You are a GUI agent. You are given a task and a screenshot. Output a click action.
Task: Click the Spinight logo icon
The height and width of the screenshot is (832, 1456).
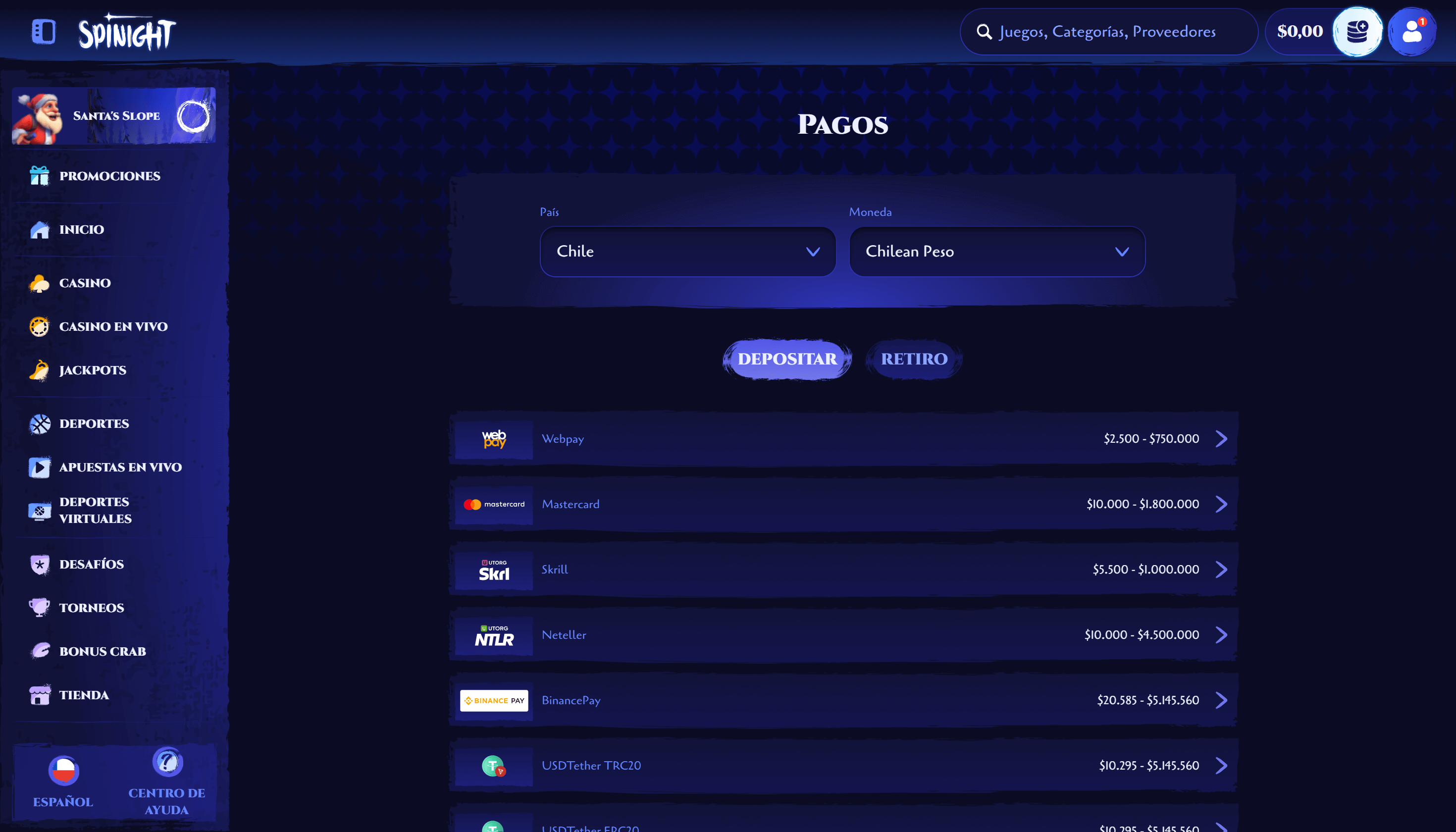pos(126,31)
